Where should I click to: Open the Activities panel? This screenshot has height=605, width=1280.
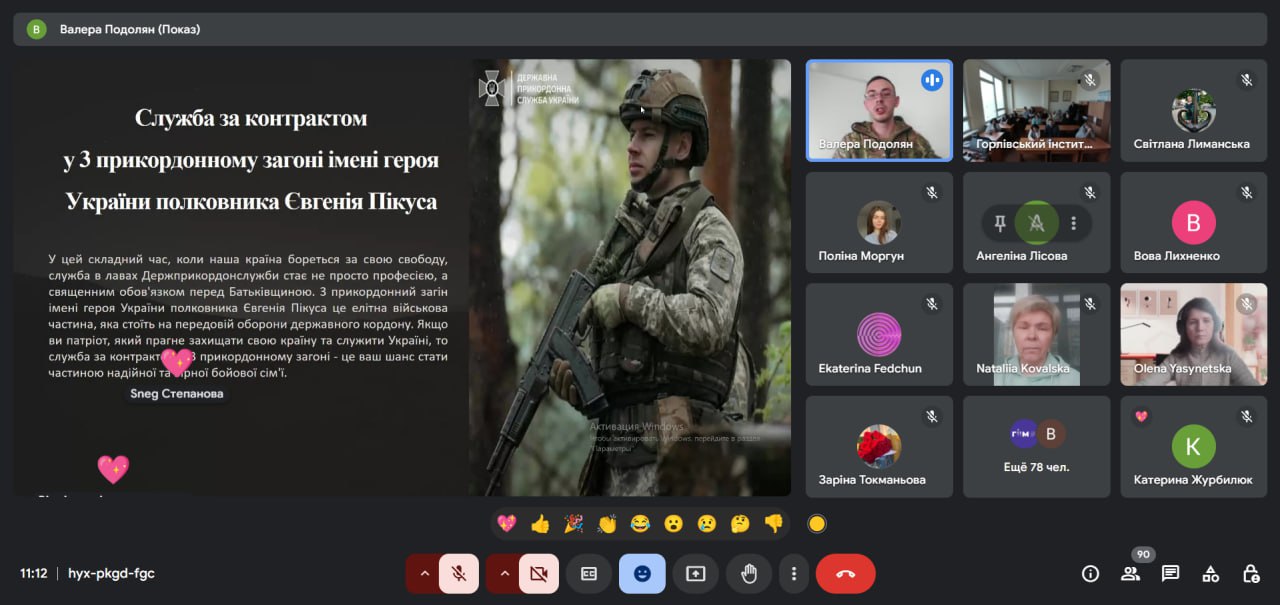point(1210,573)
